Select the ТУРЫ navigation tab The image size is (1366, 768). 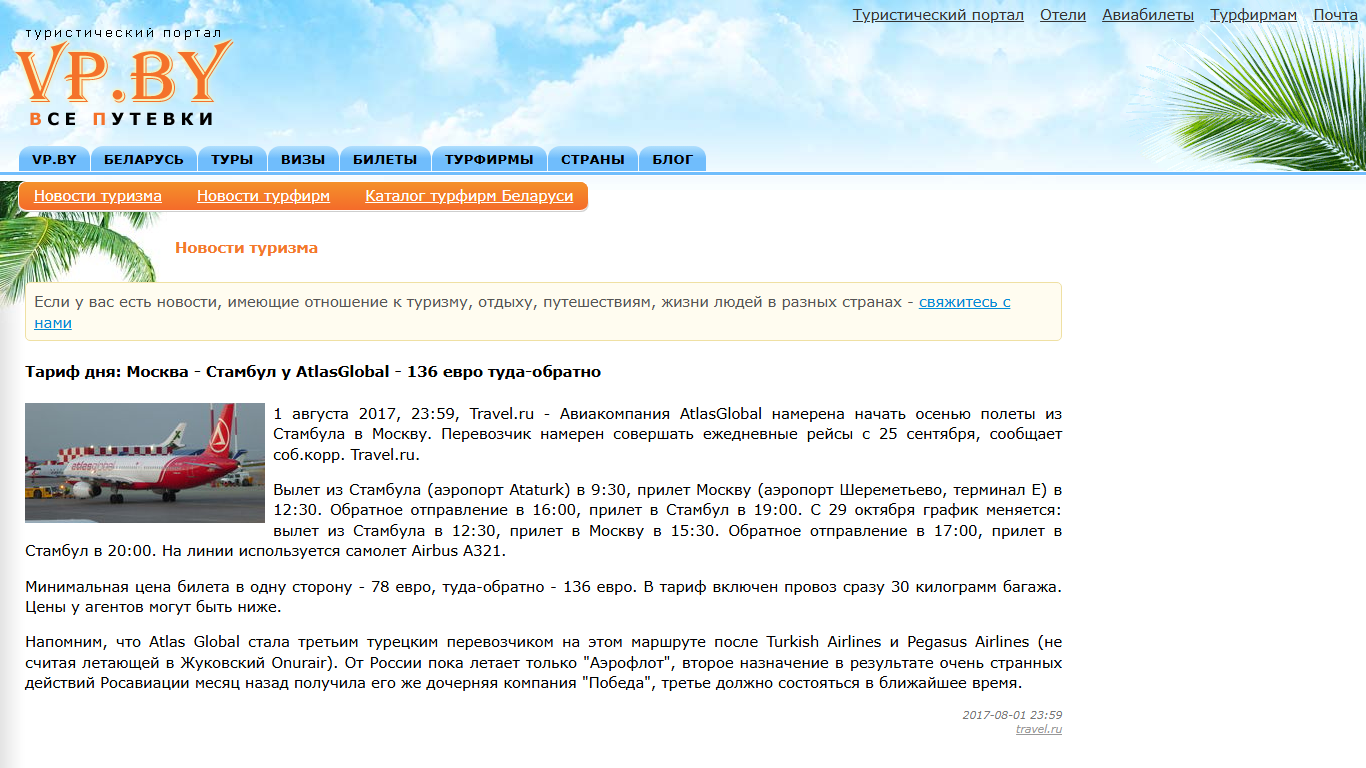click(232, 159)
